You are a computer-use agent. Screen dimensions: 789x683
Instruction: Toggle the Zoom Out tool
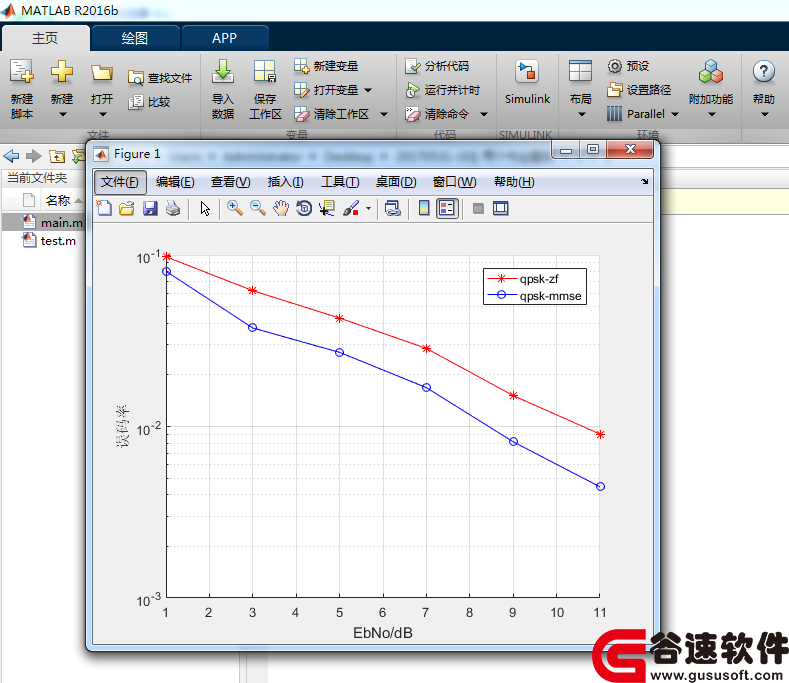tap(258, 208)
